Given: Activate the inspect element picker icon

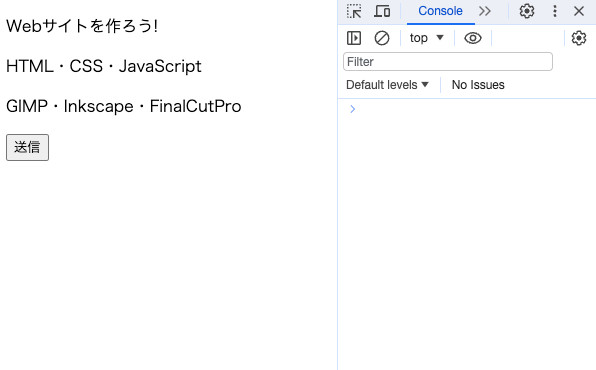Looking at the screenshot, I should [354, 11].
